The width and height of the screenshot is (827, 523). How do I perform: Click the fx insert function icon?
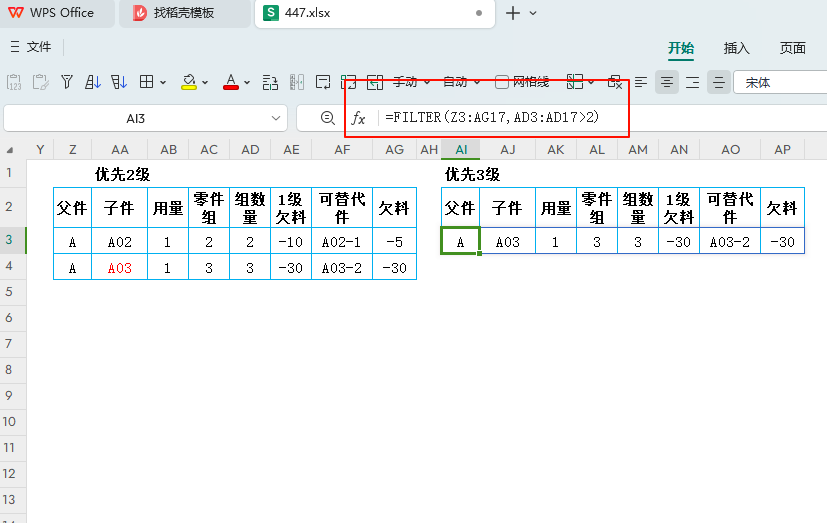coord(359,118)
